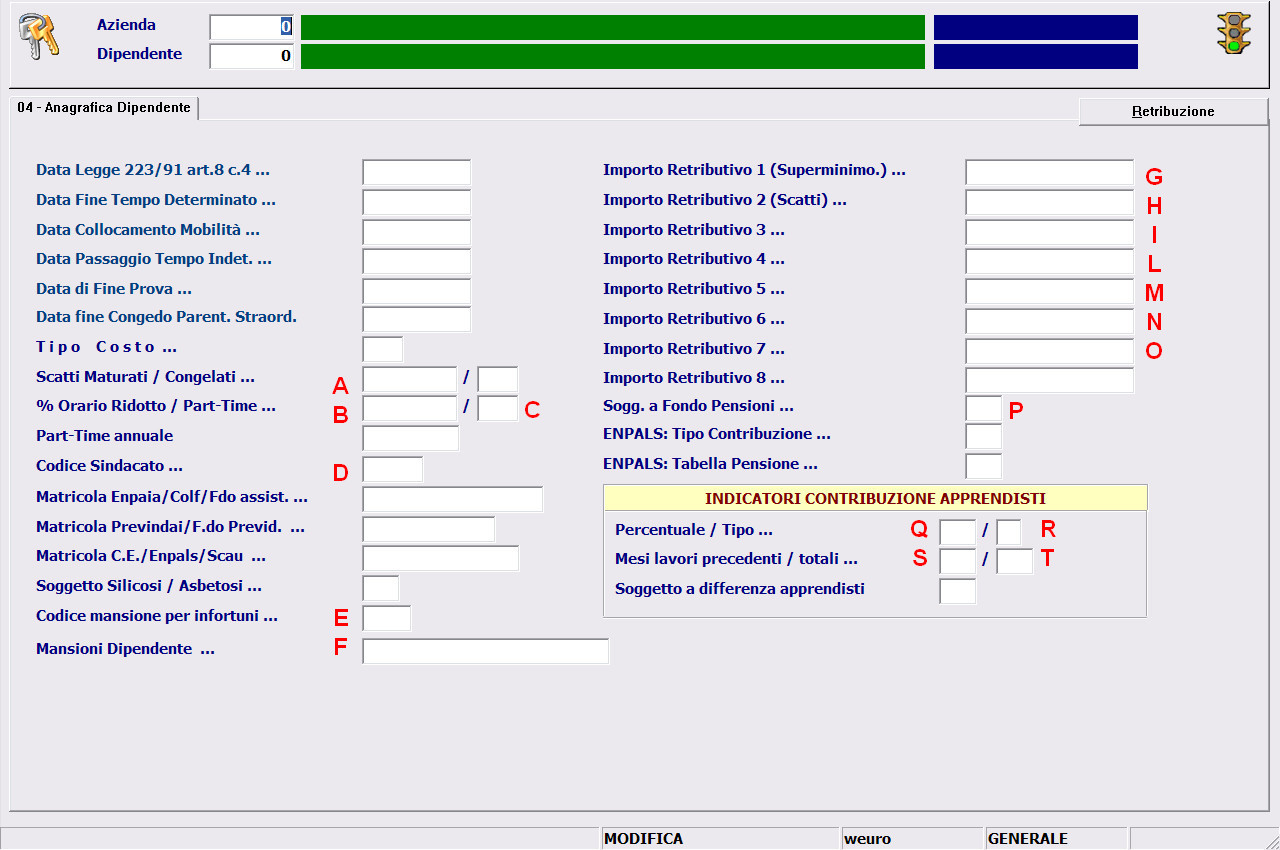
Task: Select the 04 - Anagrafica Dipendente tab
Action: point(104,108)
